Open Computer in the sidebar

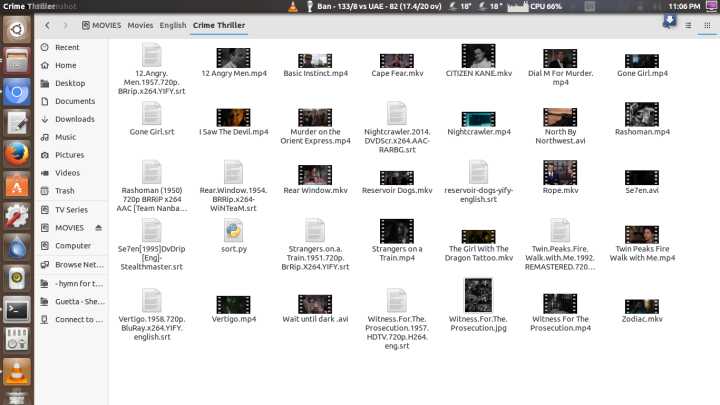72,246
